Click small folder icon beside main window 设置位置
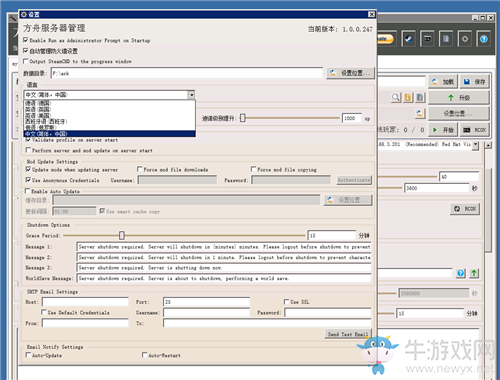The width and height of the screenshot is (500, 380). click(x=420, y=113)
